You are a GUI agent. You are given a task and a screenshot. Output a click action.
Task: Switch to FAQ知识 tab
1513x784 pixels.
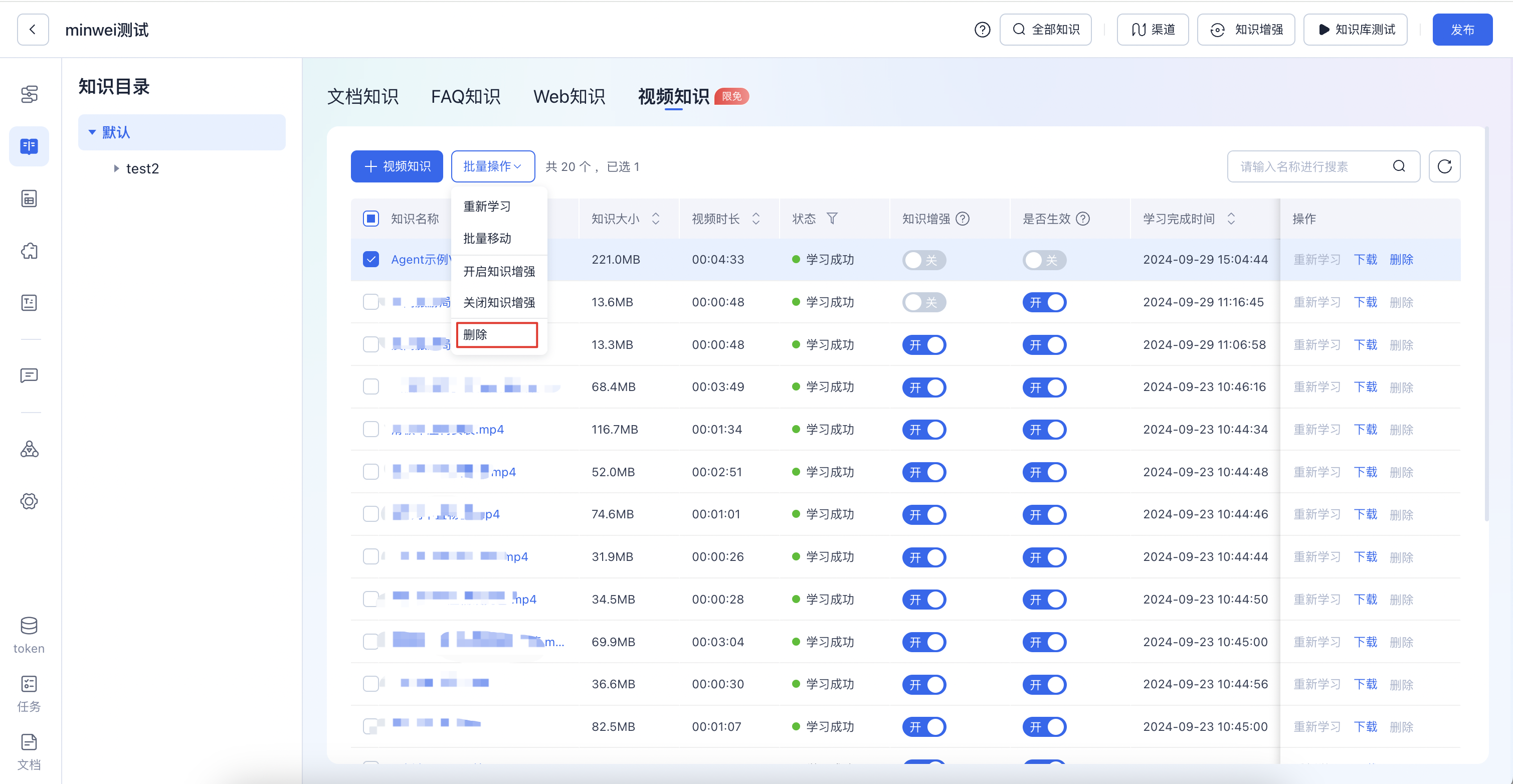465,96
